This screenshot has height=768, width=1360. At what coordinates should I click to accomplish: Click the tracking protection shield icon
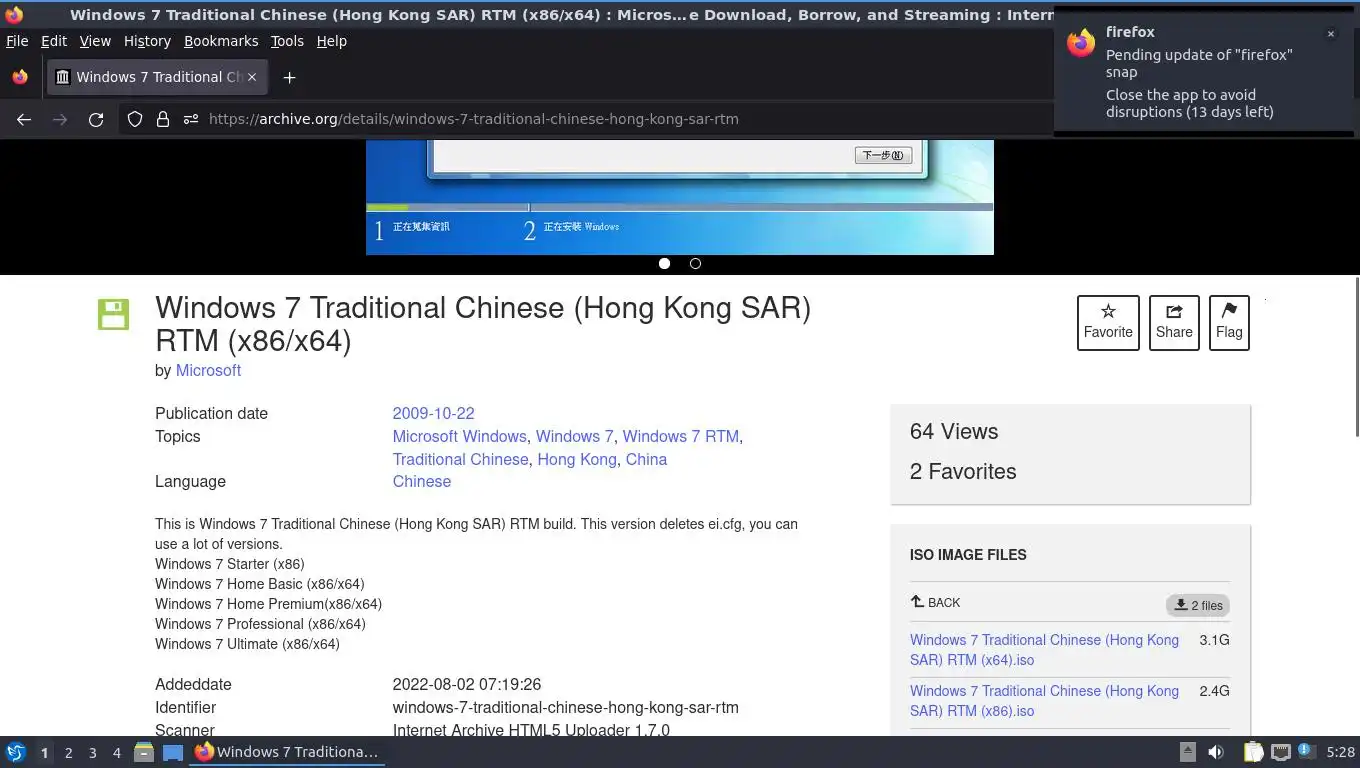click(135, 119)
